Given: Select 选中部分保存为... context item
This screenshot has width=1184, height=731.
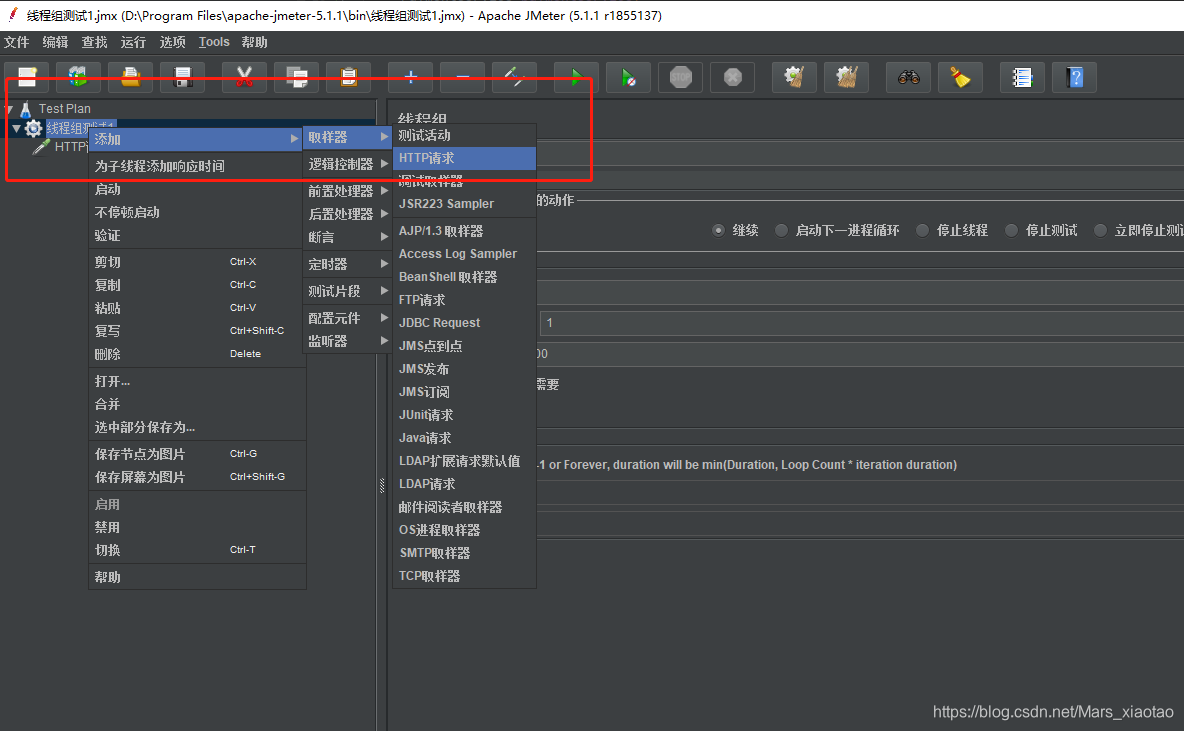Looking at the screenshot, I should click(x=196, y=427).
